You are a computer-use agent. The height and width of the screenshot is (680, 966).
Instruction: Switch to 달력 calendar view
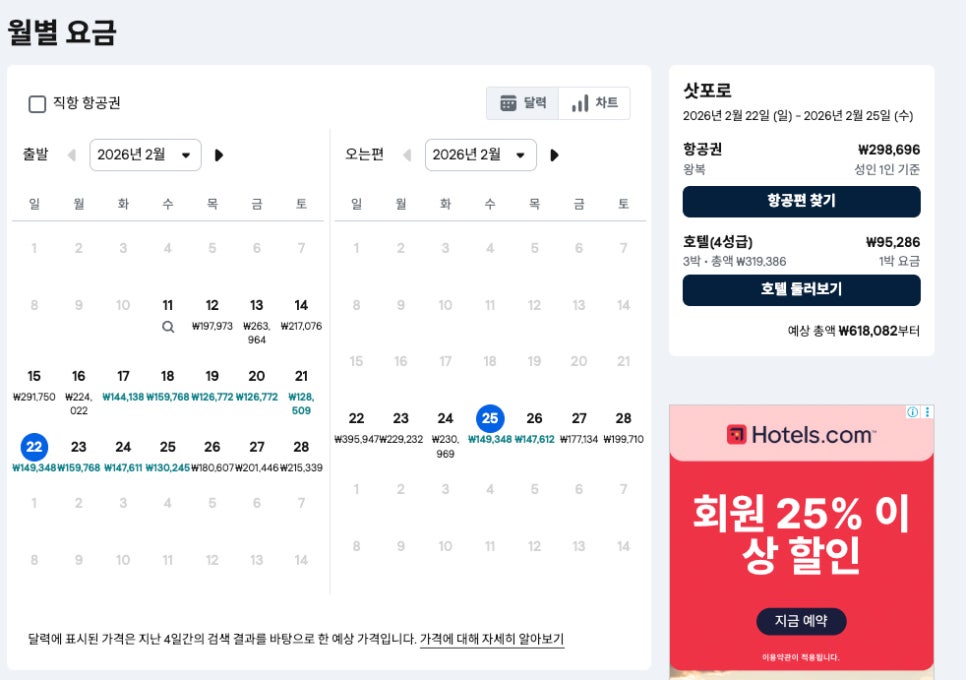(522, 103)
